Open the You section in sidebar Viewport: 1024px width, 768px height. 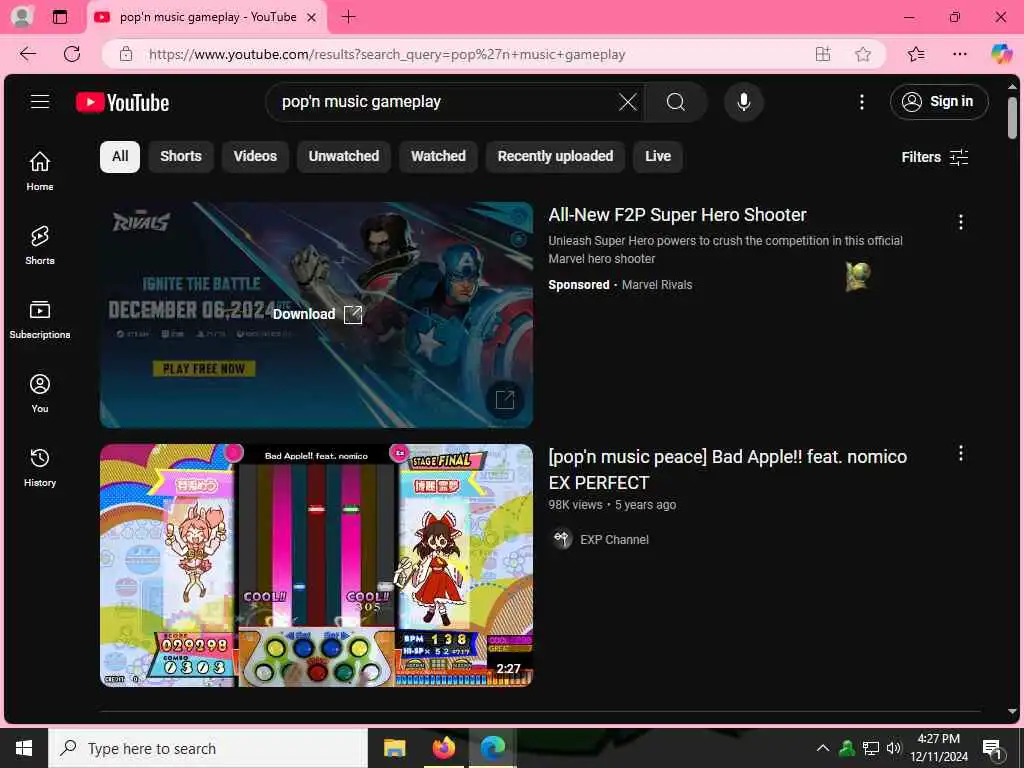tap(40, 393)
